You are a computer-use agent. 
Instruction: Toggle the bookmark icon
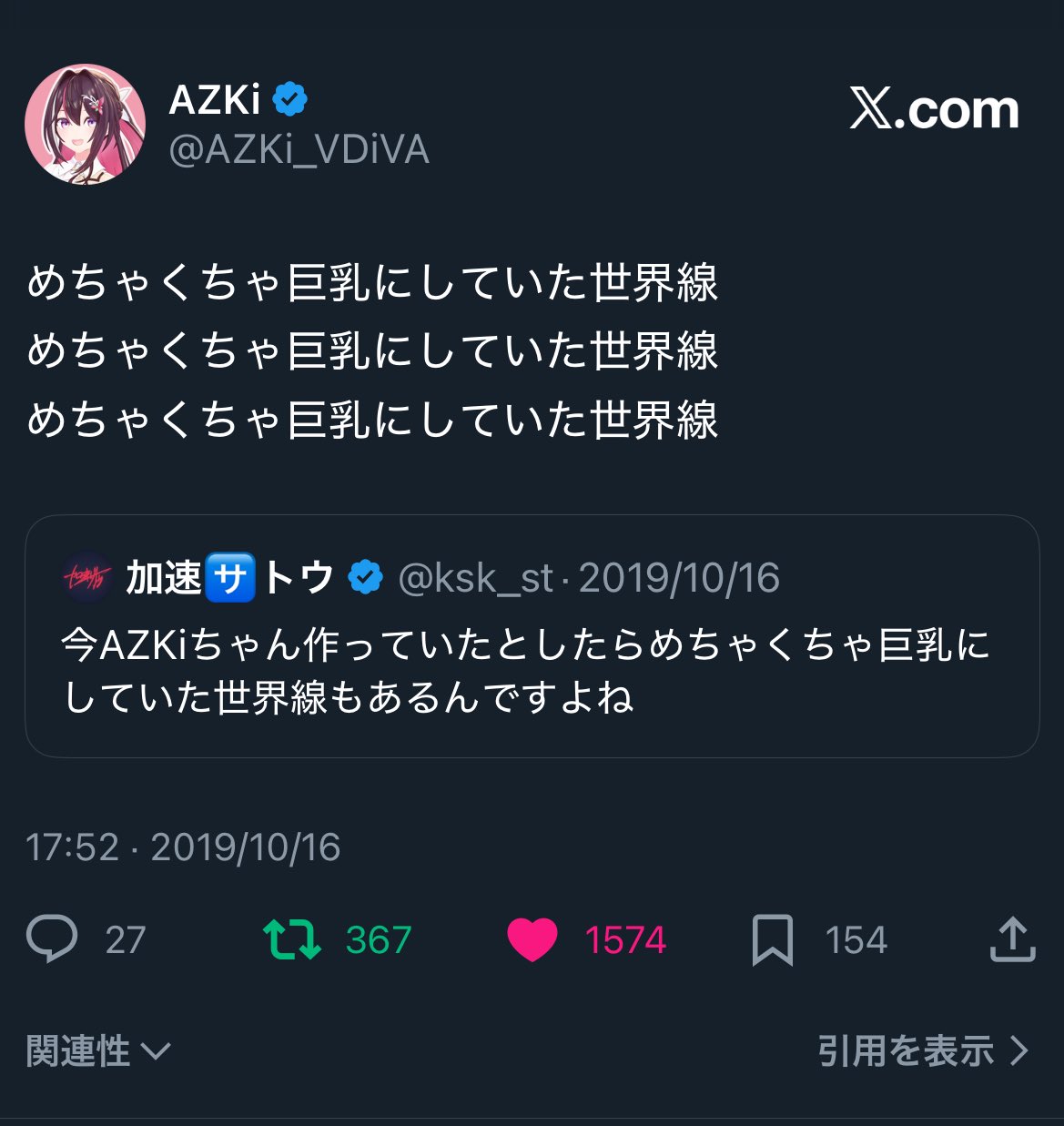click(x=773, y=940)
